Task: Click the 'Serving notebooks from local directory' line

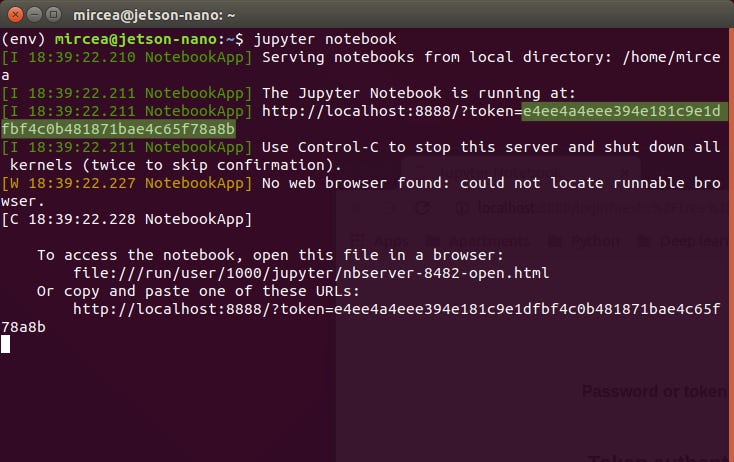Action: coord(491,57)
